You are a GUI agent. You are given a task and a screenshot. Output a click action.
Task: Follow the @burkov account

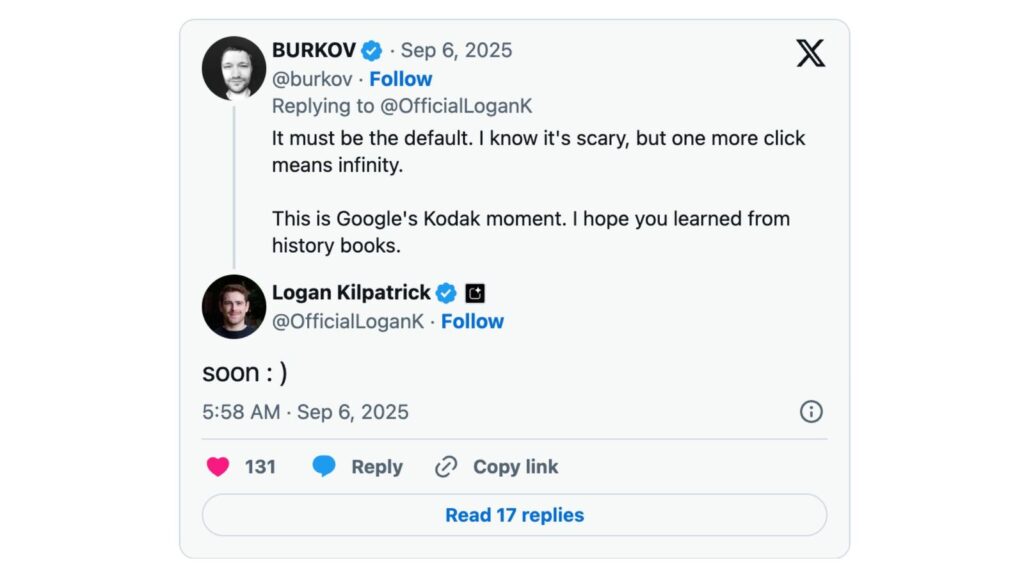coord(400,79)
